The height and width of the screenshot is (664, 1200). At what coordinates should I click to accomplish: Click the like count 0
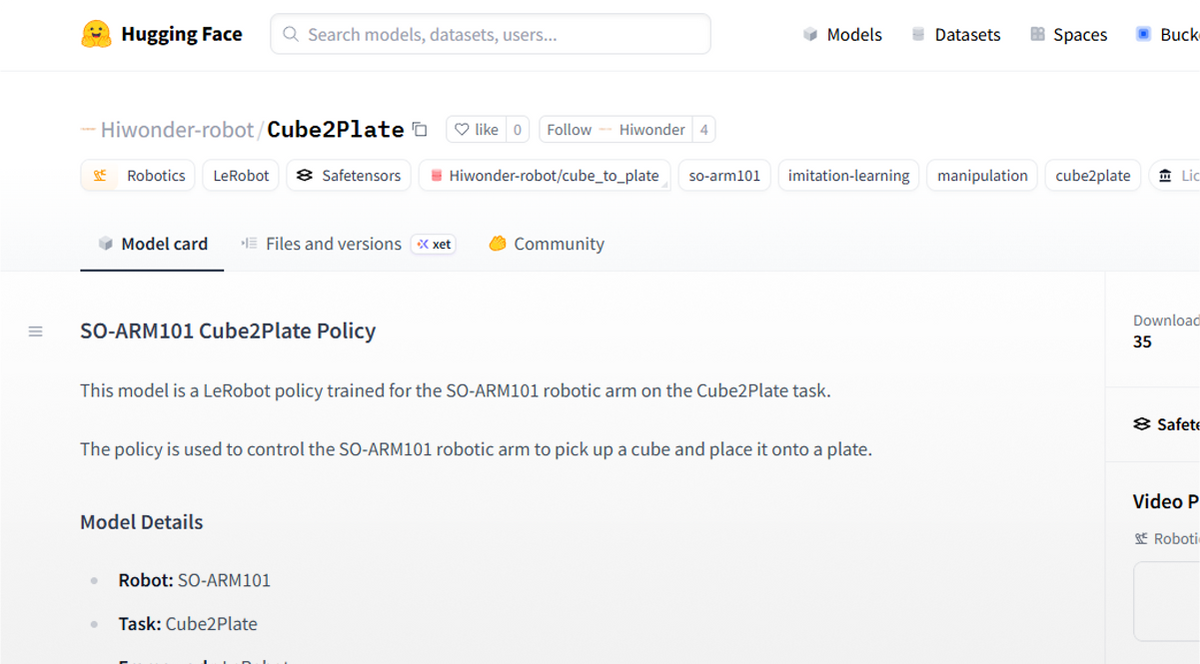[x=517, y=130]
